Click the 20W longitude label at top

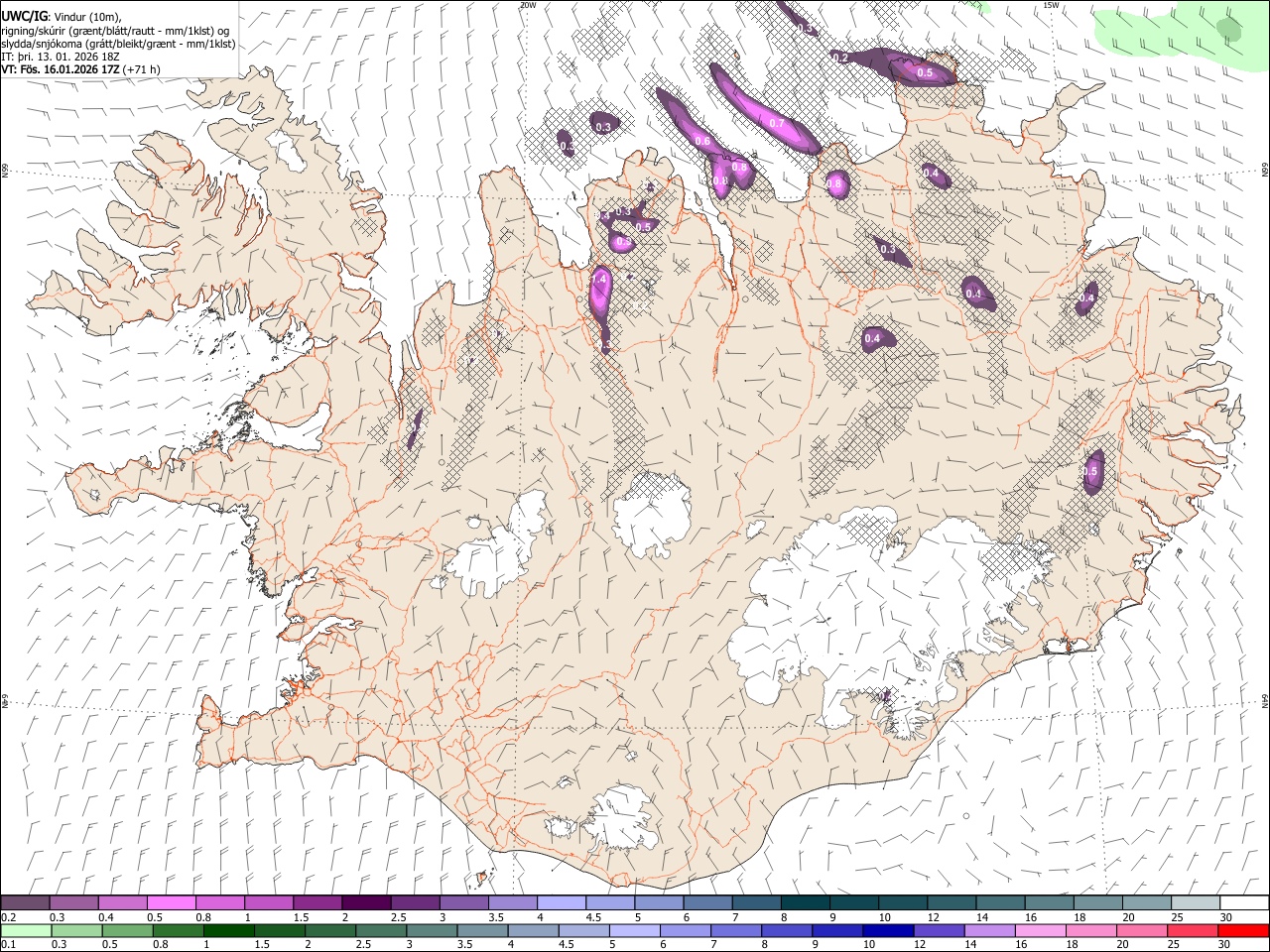click(x=528, y=5)
